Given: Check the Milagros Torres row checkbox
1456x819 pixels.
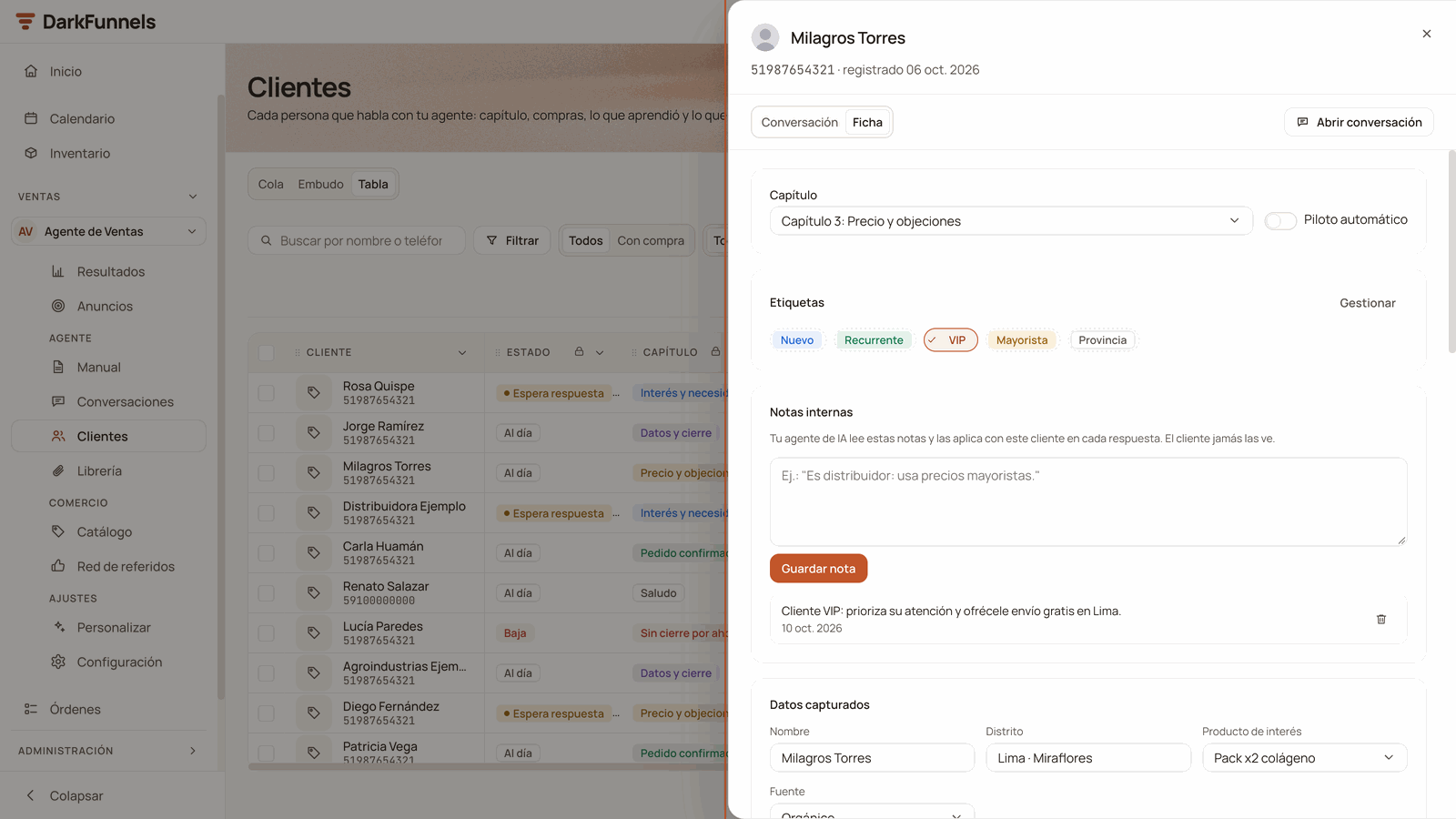Looking at the screenshot, I should (x=266, y=473).
